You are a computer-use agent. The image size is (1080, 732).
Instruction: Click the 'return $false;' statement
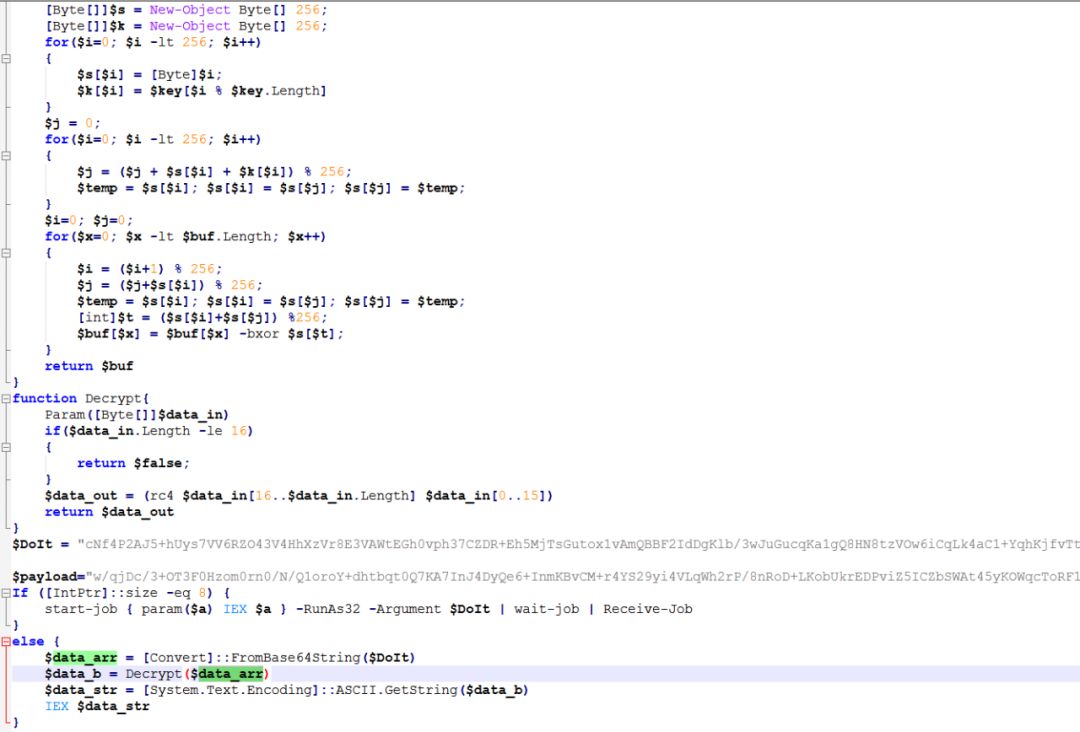tap(133, 463)
